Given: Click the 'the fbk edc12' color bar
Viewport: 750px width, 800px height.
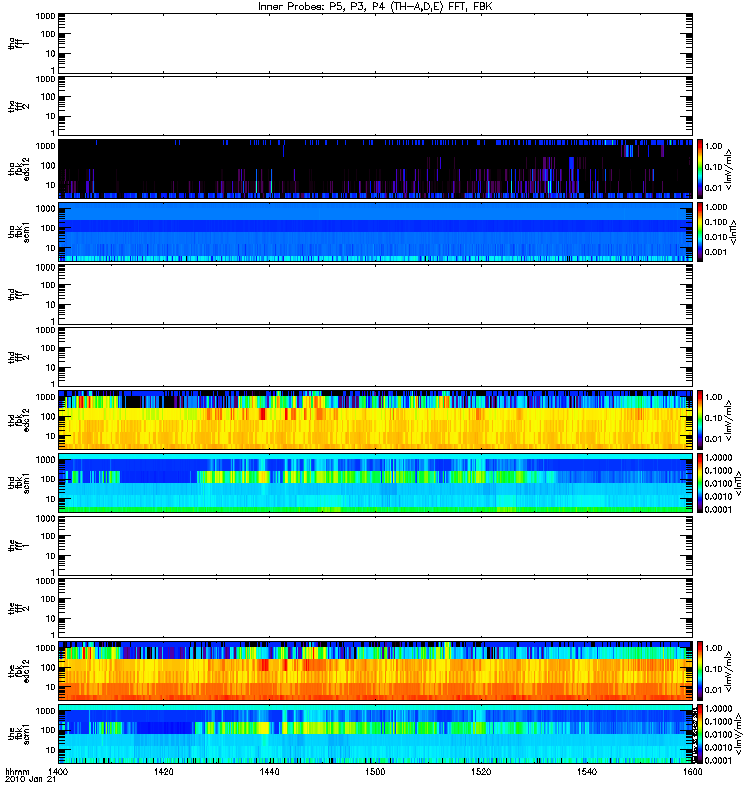Looking at the screenshot, I should (x=700, y=671).
